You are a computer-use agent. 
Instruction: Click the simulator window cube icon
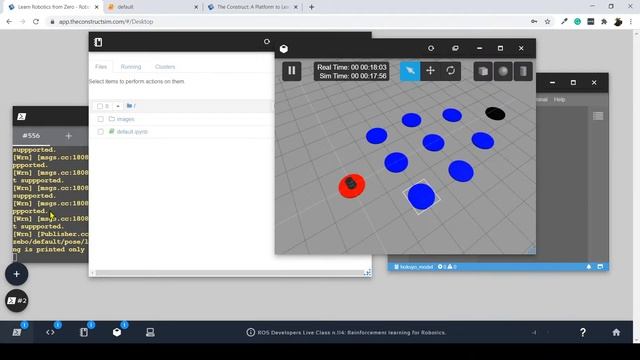click(284, 49)
